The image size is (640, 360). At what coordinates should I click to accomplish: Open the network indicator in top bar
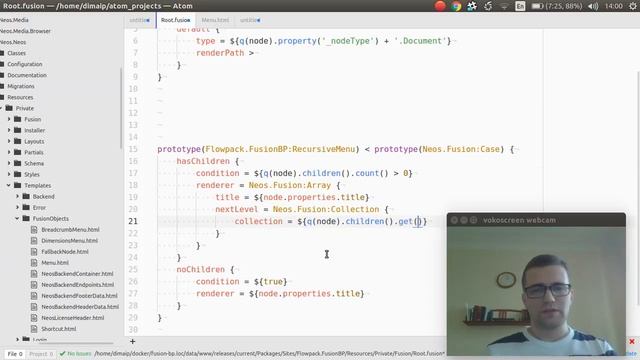pyautogui.click(x=504, y=6)
